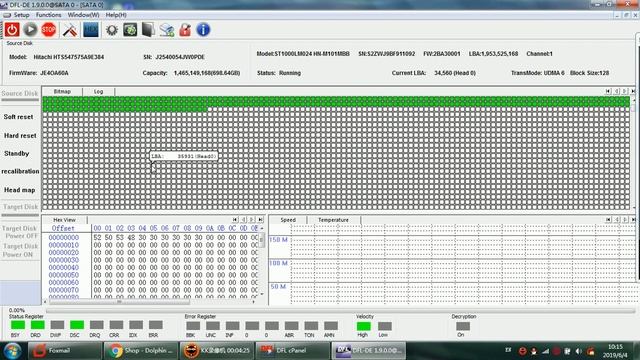Select hex offset row 00000010
Viewport: 640px width, 360px height.
click(x=64, y=245)
